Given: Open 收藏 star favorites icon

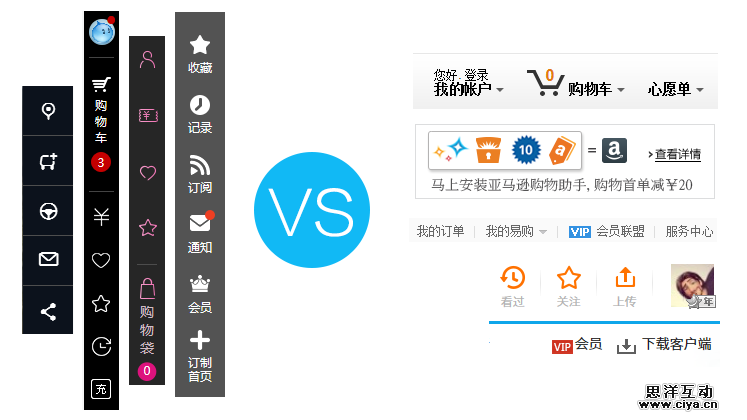Looking at the screenshot, I should [x=200, y=54].
